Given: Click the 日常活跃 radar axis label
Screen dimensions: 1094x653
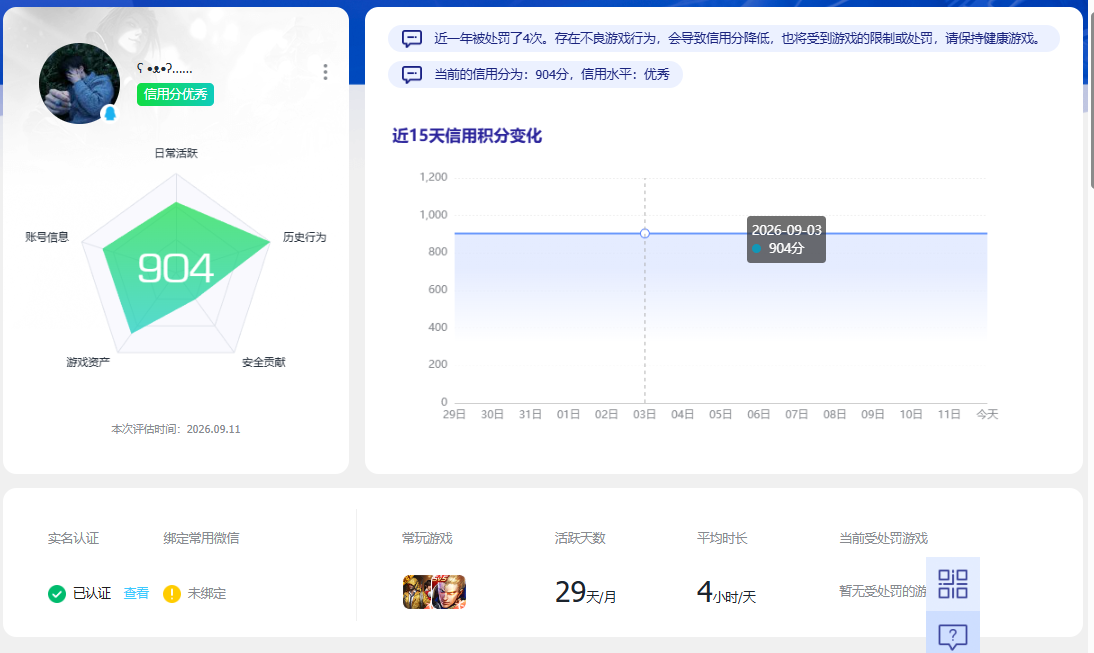Looking at the screenshot, I should coord(176,153).
